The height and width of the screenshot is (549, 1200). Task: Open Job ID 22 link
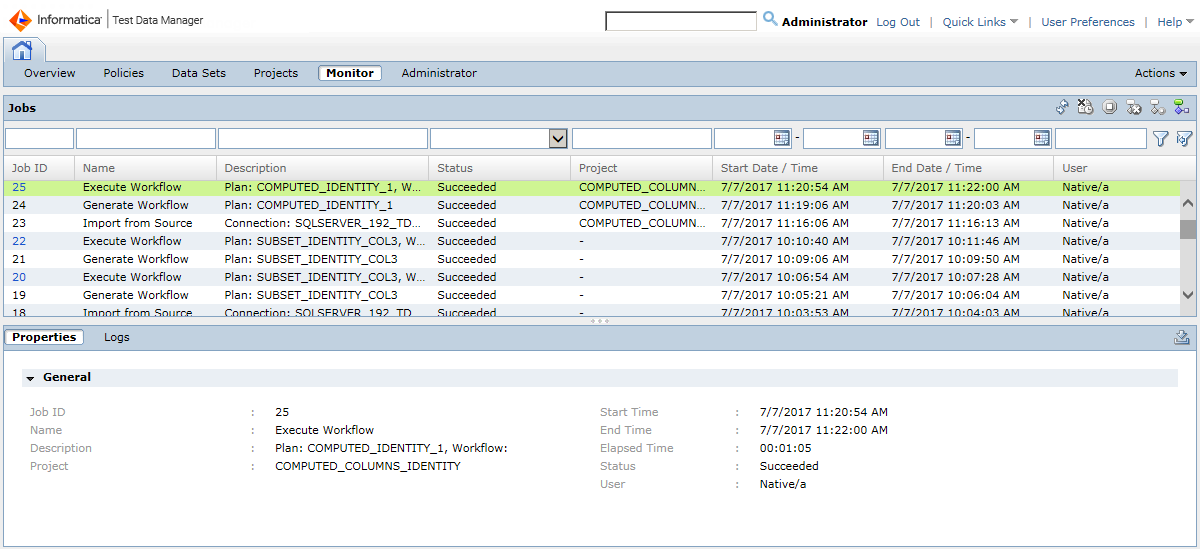coord(19,241)
